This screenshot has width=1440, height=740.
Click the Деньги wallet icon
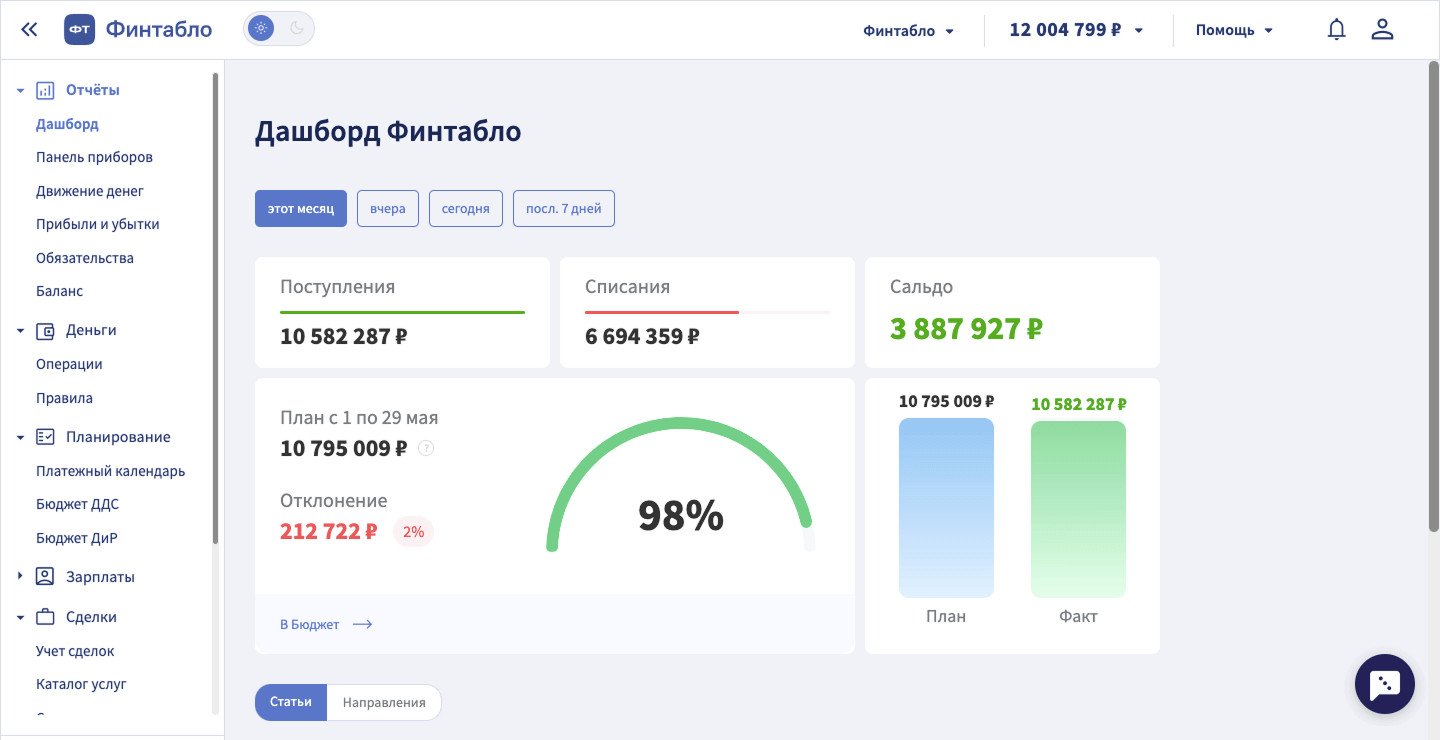[x=45, y=330]
